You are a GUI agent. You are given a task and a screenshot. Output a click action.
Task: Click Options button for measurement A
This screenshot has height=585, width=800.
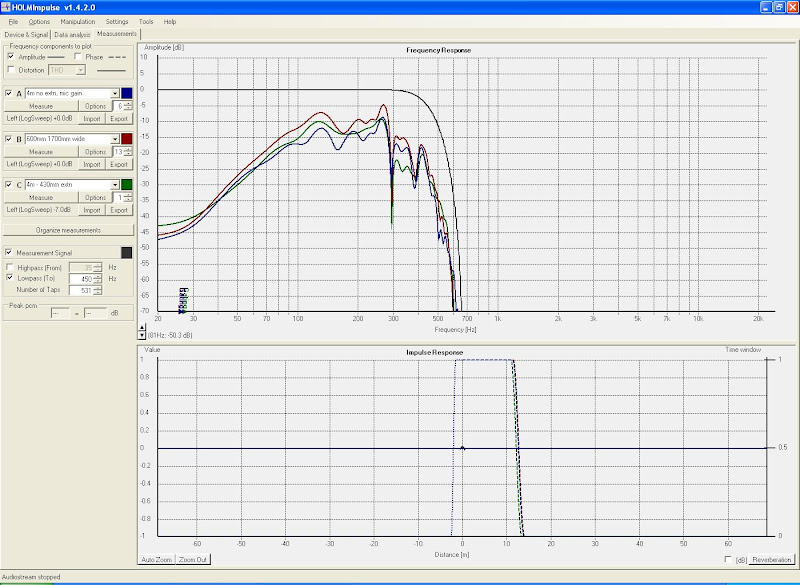[x=95, y=106]
